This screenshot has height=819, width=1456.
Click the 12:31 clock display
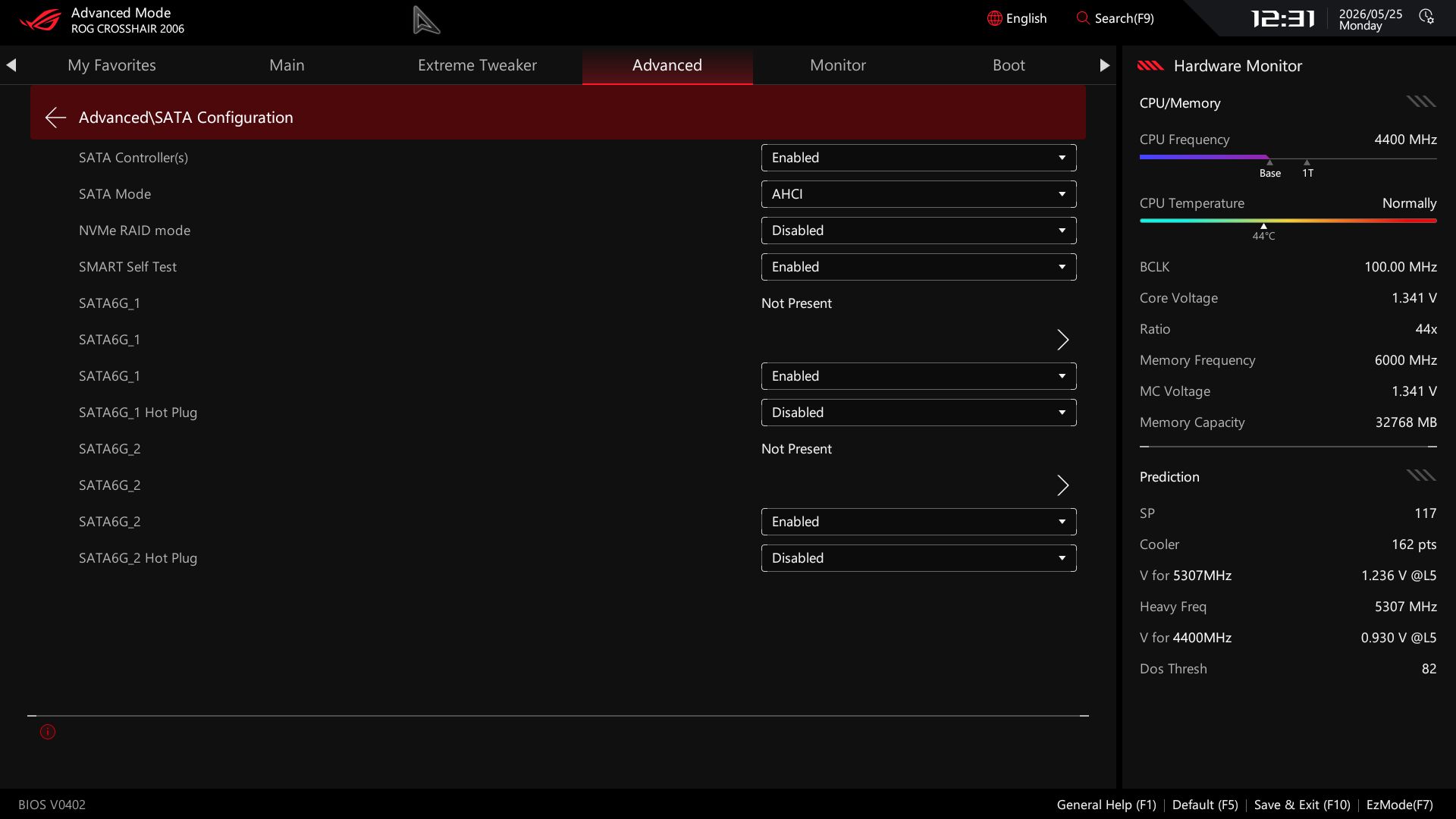click(x=1282, y=19)
